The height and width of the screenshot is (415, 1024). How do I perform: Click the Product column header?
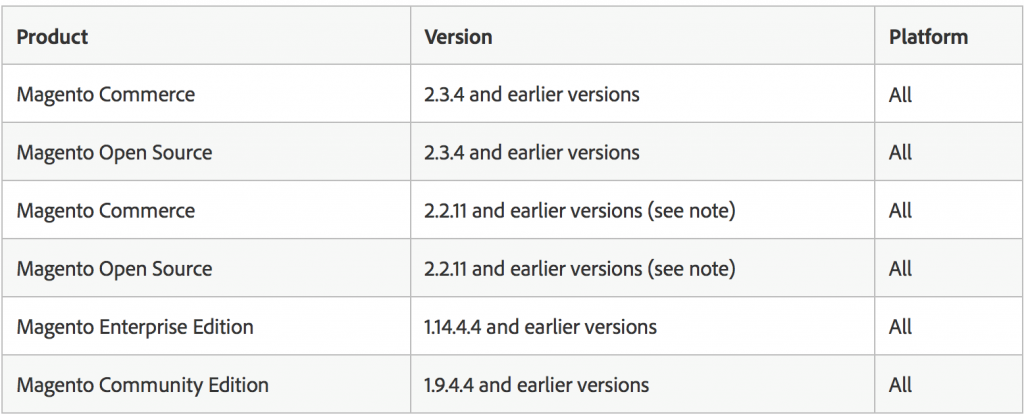coord(206,36)
